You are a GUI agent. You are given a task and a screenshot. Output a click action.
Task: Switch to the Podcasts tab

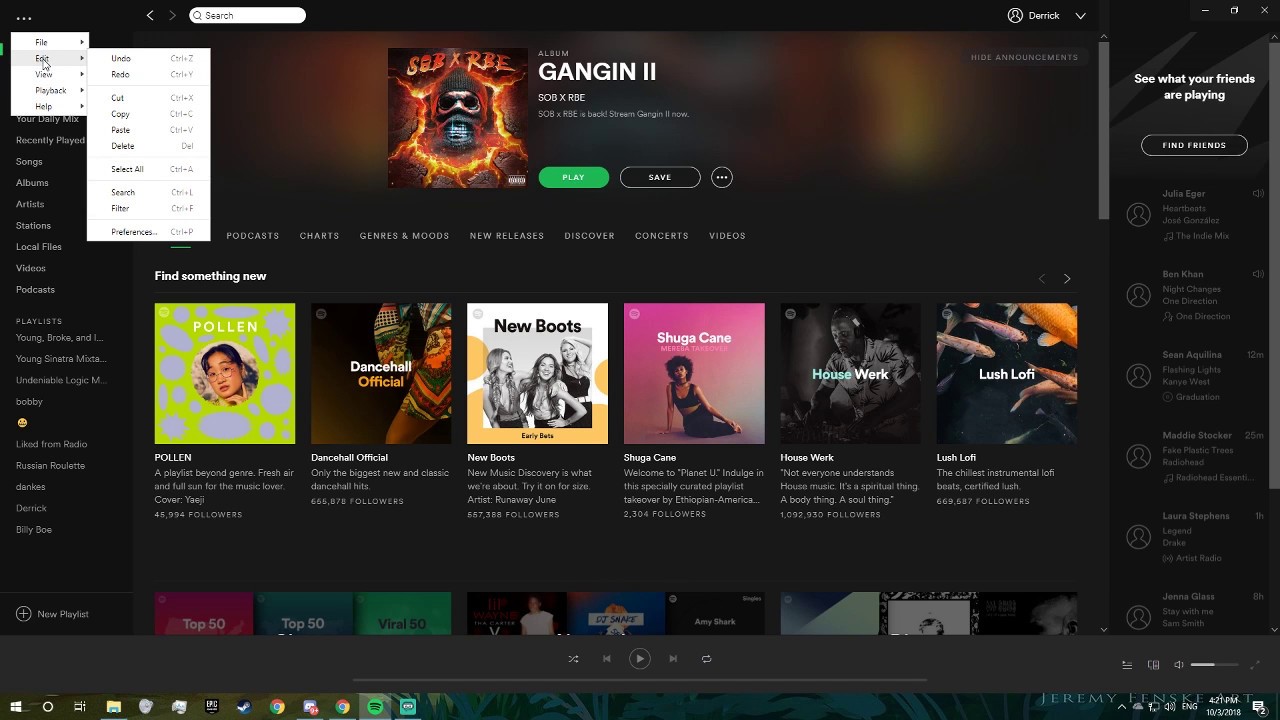(x=253, y=236)
